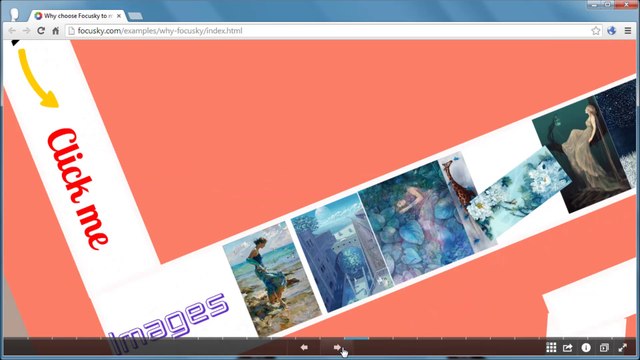Advance to the next presentation frame

(x=337, y=348)
